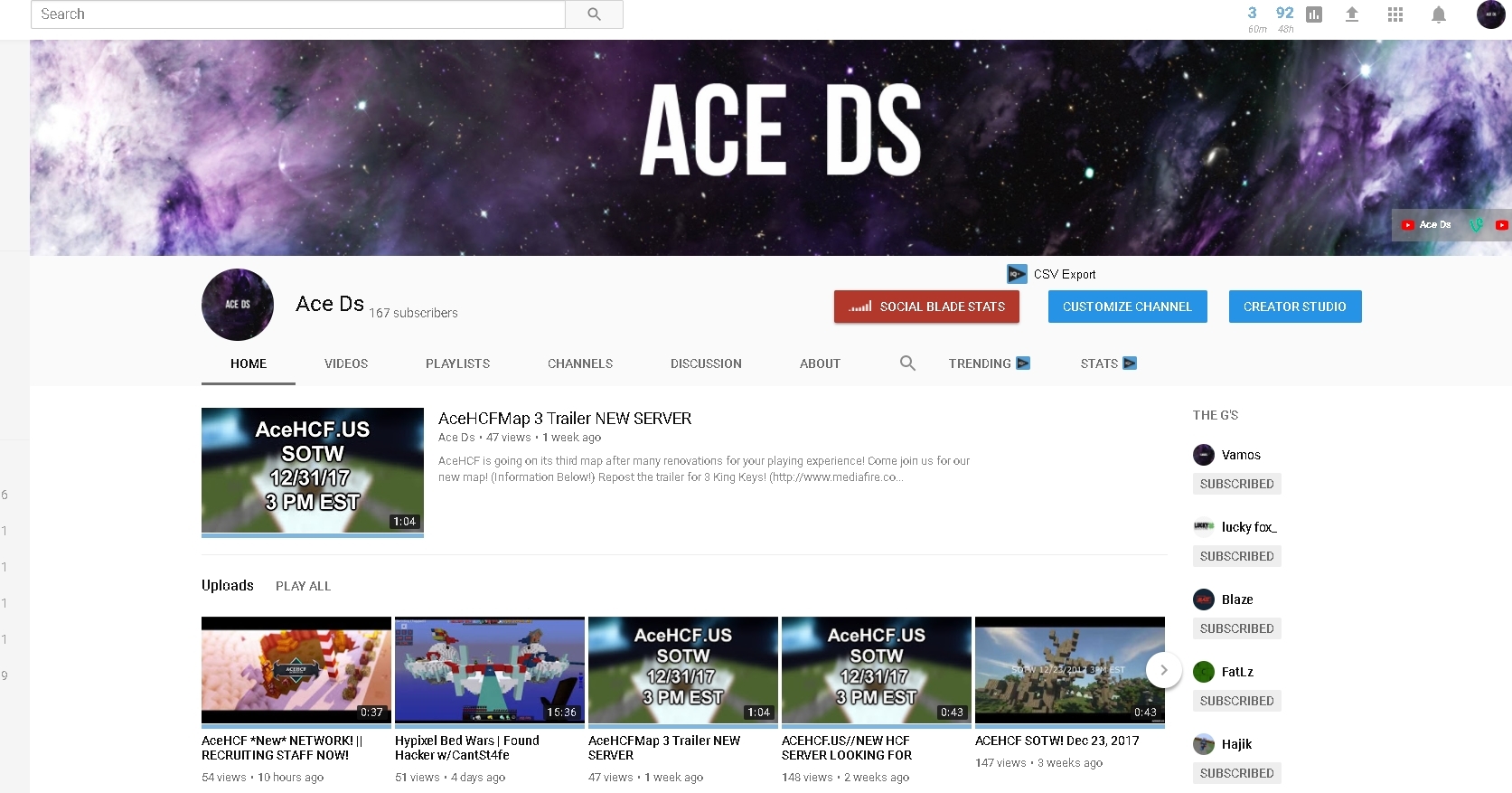
Task: Click FatLz channel name
Action: [x=1237, y=672]
